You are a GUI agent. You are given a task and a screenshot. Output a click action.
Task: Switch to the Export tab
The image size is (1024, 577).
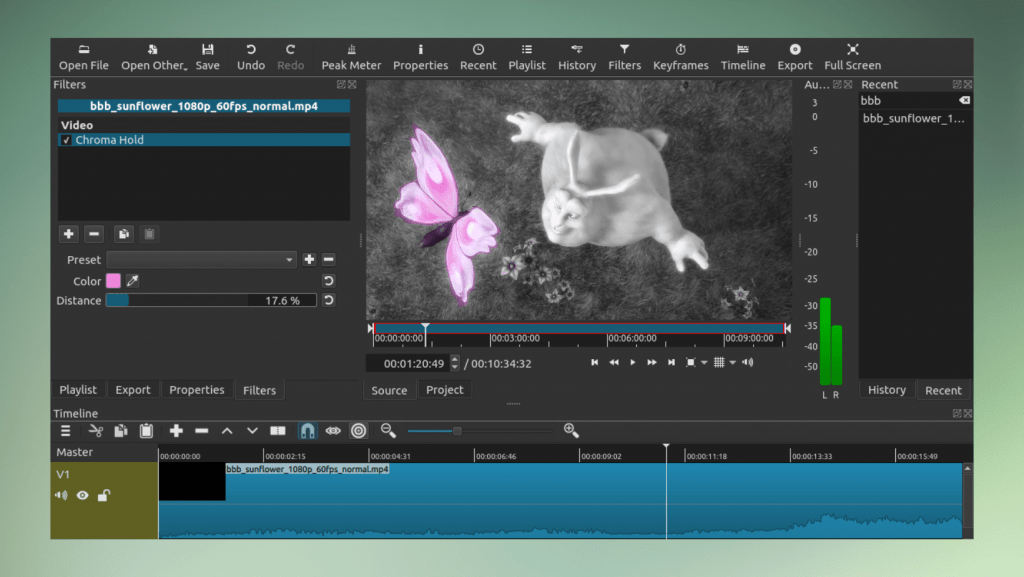coord(133,390)
